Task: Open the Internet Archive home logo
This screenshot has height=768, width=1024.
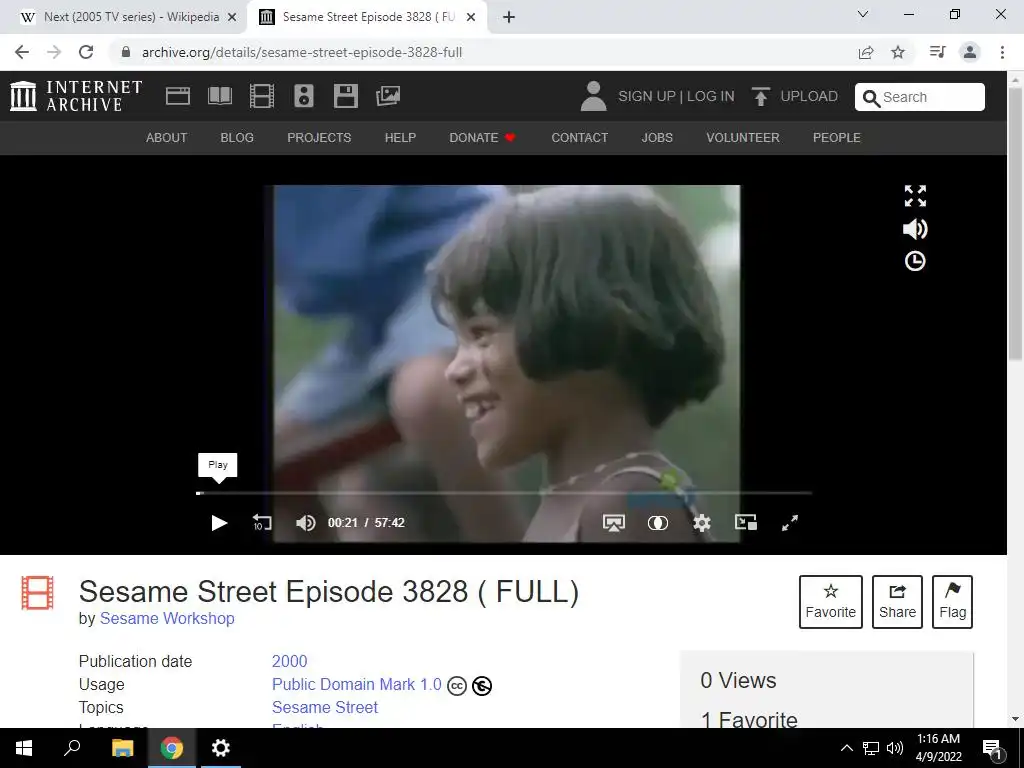Action: (76, 96)
